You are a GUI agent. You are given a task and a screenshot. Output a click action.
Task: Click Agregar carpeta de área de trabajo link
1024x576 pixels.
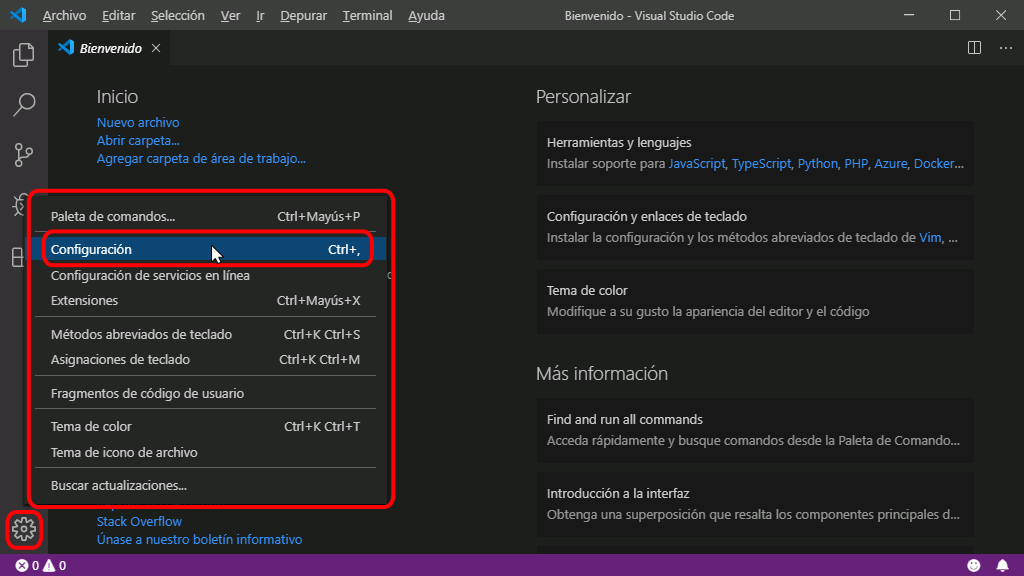pyautogui.click(x=201, y=158)
